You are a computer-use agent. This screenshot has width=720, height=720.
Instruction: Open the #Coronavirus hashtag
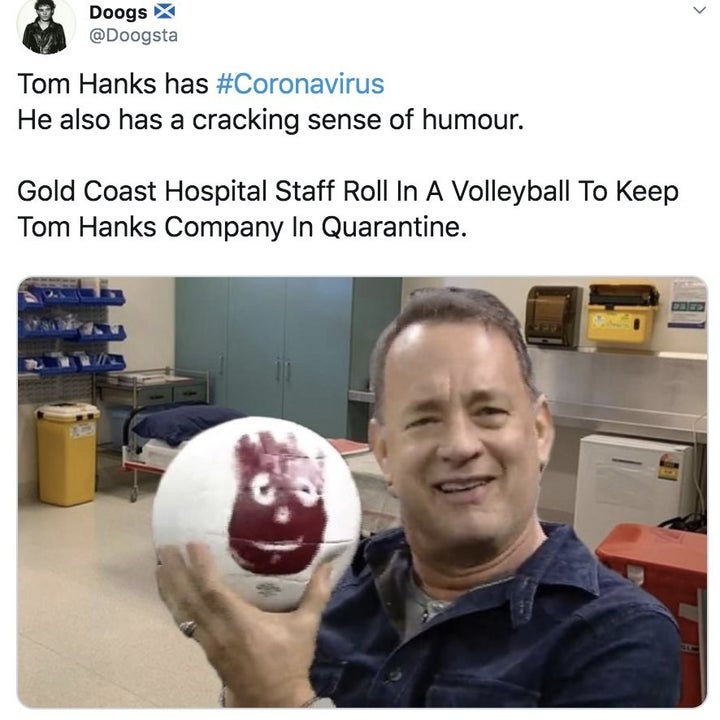(x=300, y=84)
